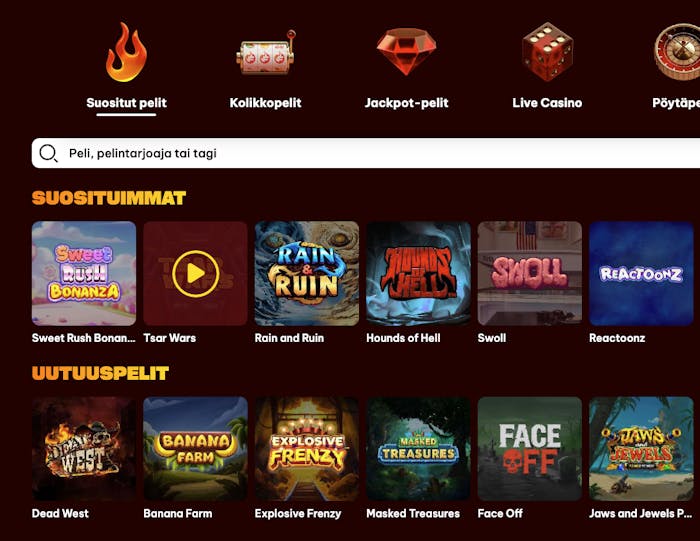The height and width of the screenshot is (541, 700).
Task: Focus the Peli, pelintarjoaja tai tagi search field
Action: click(x=366, y=153)
